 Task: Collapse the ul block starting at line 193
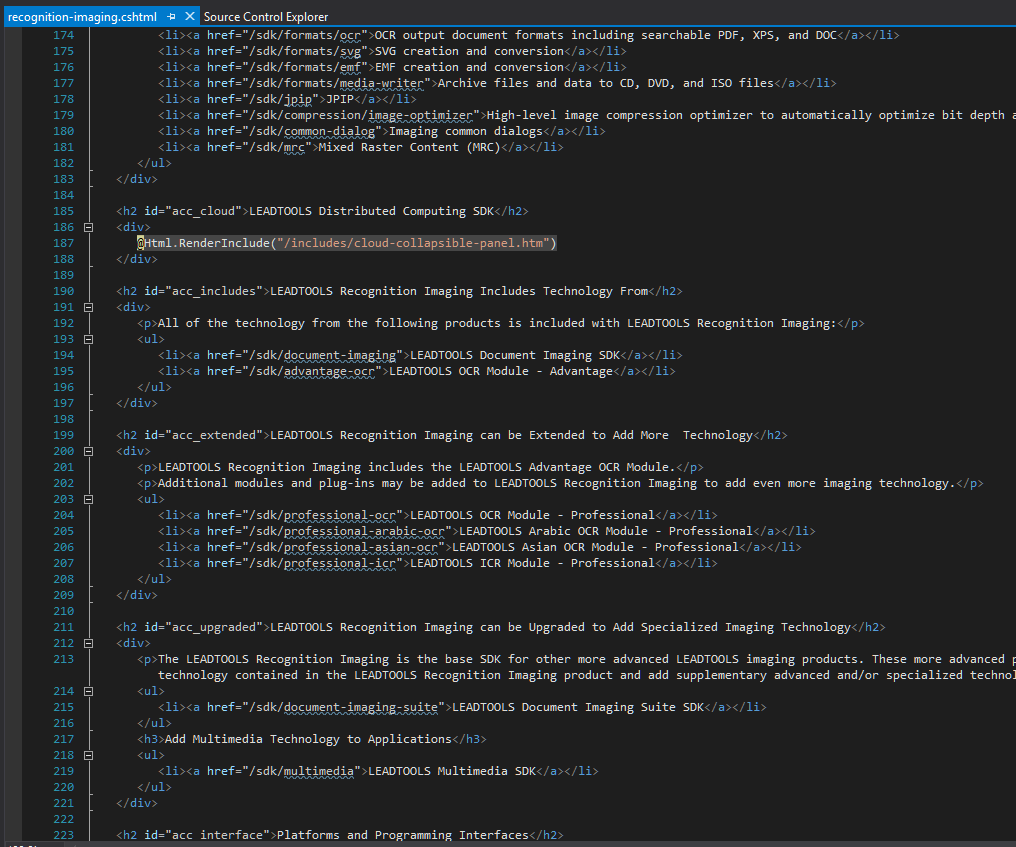tap(89, 339)
